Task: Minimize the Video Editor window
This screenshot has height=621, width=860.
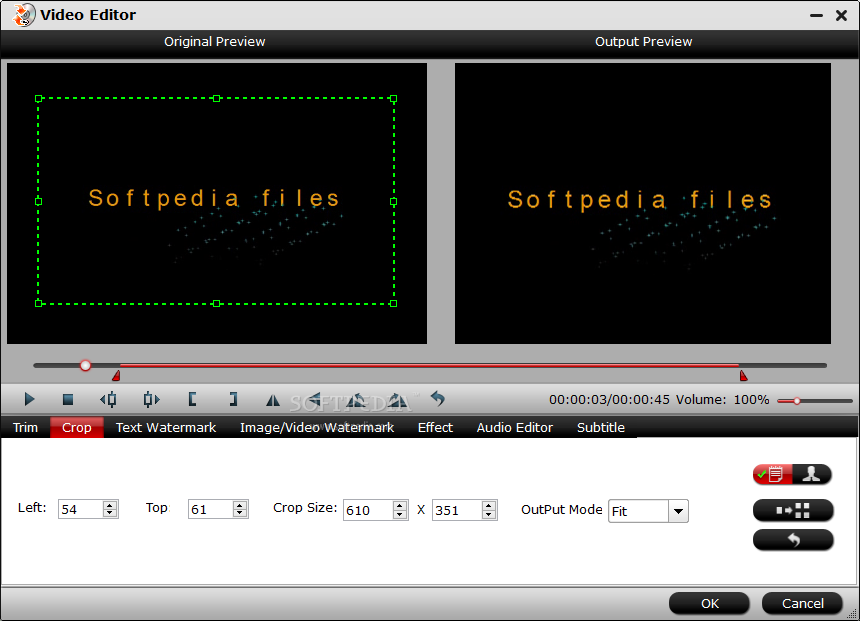Action: click(816, 15)
